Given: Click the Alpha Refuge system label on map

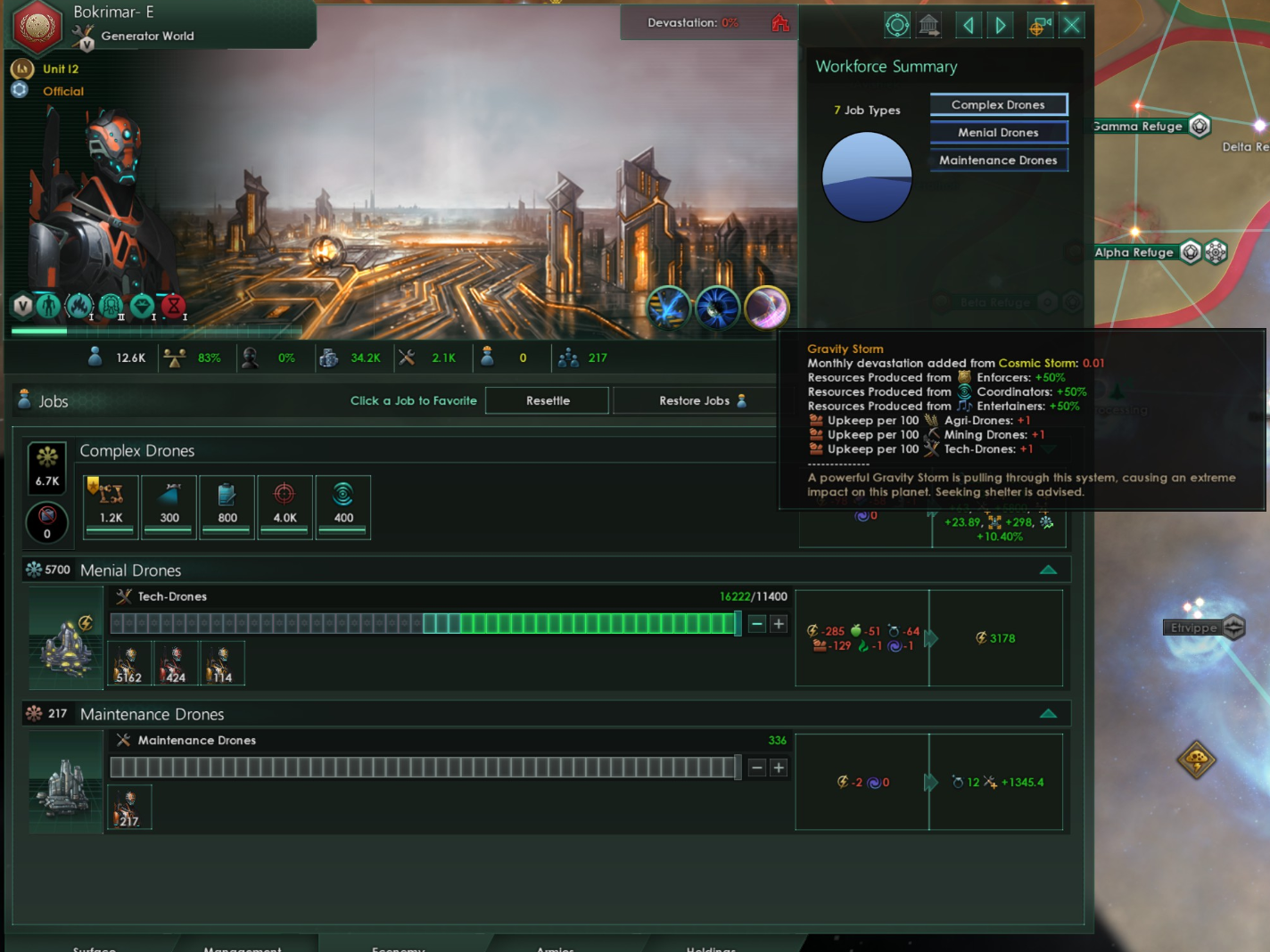Looking at the screenshot, I should [x=1134, y=252].
